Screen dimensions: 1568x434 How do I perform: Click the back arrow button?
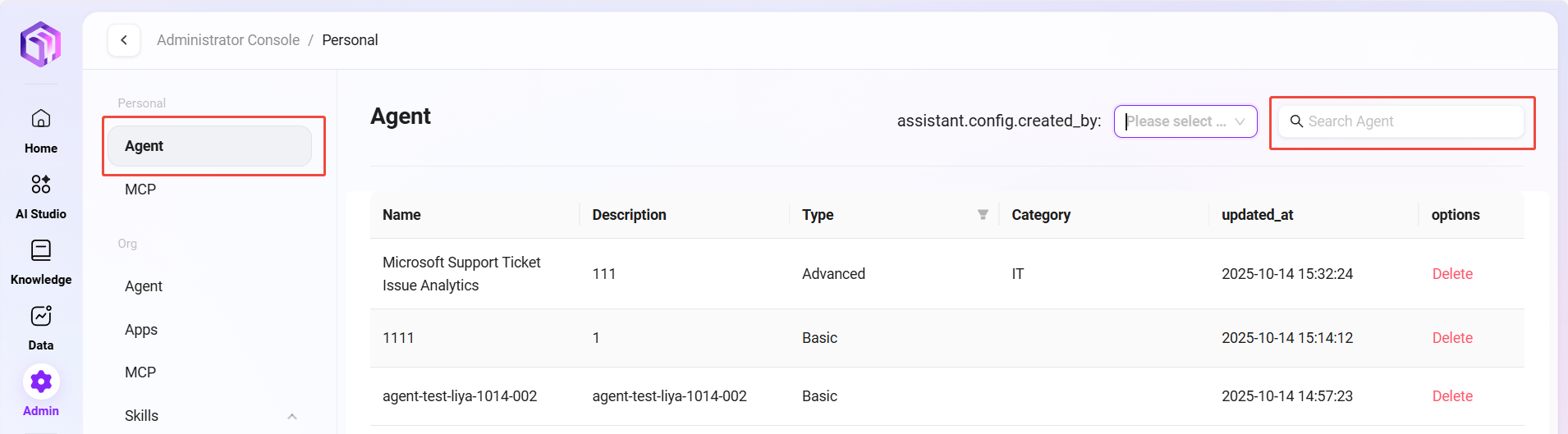tap(124, 40)
